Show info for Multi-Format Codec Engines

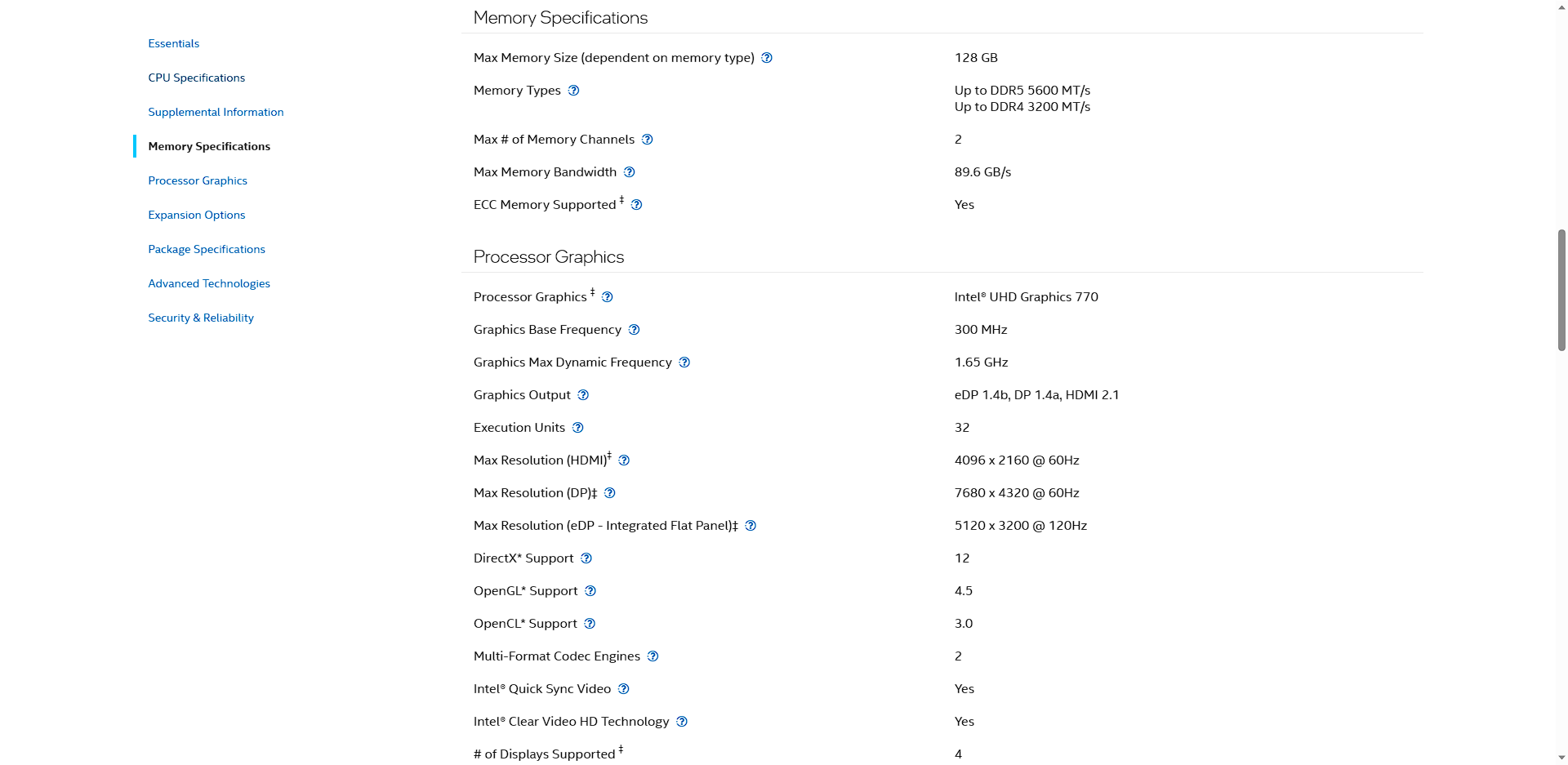coord(653,656)
